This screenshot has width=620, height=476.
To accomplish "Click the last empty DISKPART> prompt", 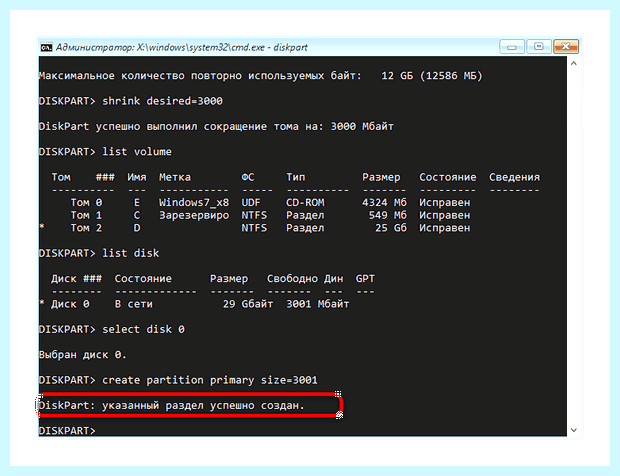I will click(67, 431).
